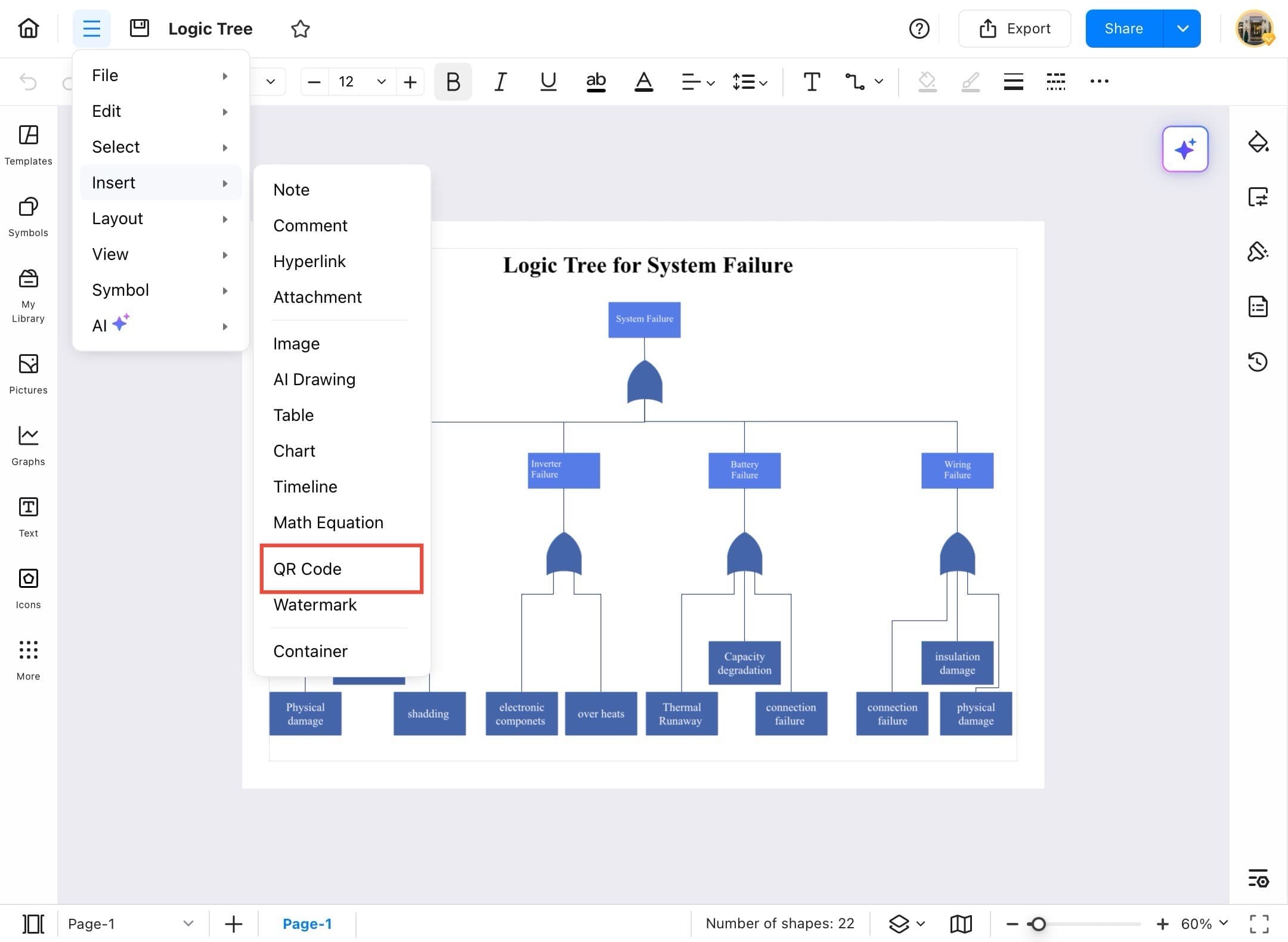Open the Graphs sidebar panel
This screenshot has height=942, width=1288.
pos(28,445)
